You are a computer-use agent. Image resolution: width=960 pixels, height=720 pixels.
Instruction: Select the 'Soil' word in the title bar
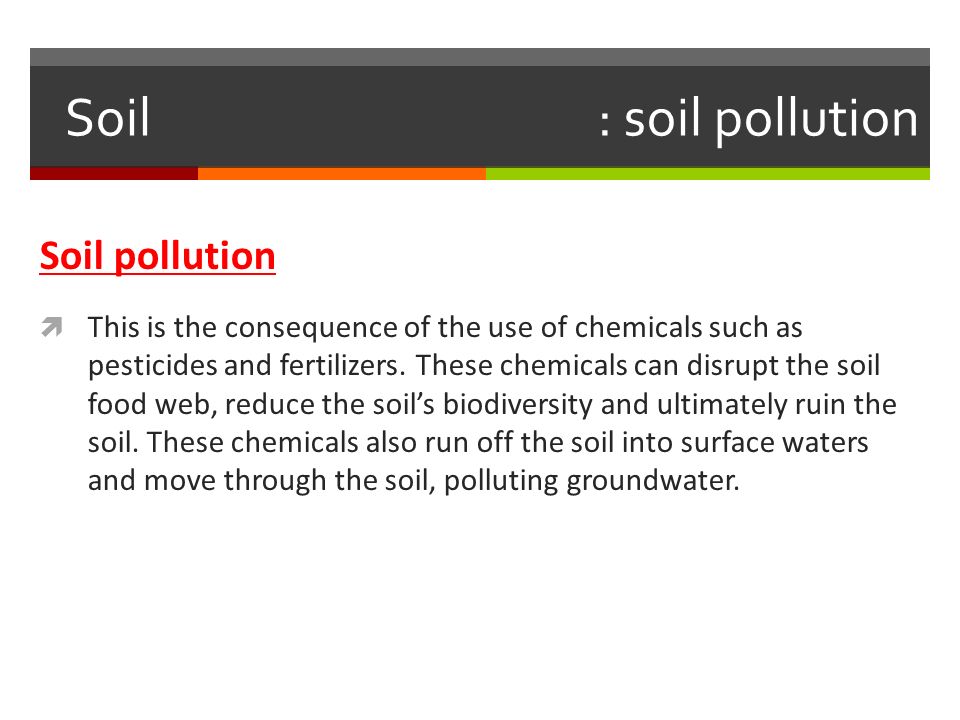(x=108, y=118)
